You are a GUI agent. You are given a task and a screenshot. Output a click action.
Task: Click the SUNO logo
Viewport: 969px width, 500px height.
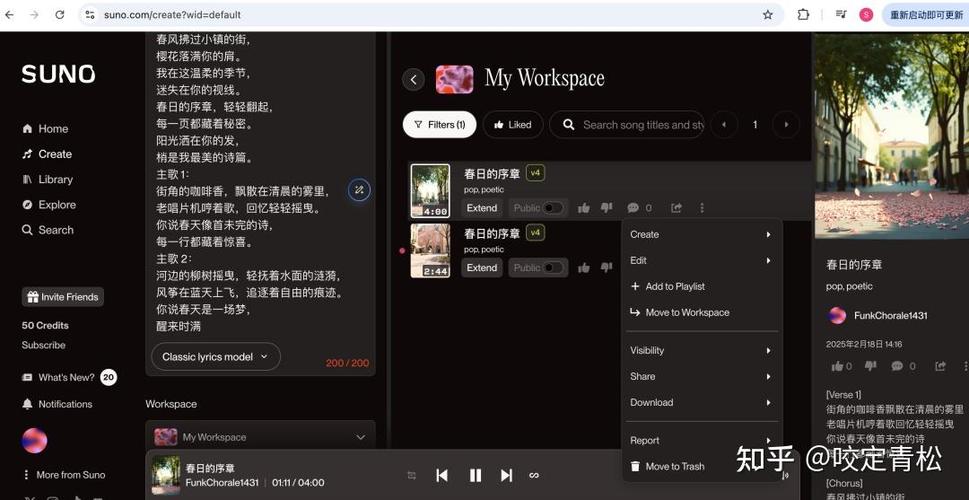[58, 74]
